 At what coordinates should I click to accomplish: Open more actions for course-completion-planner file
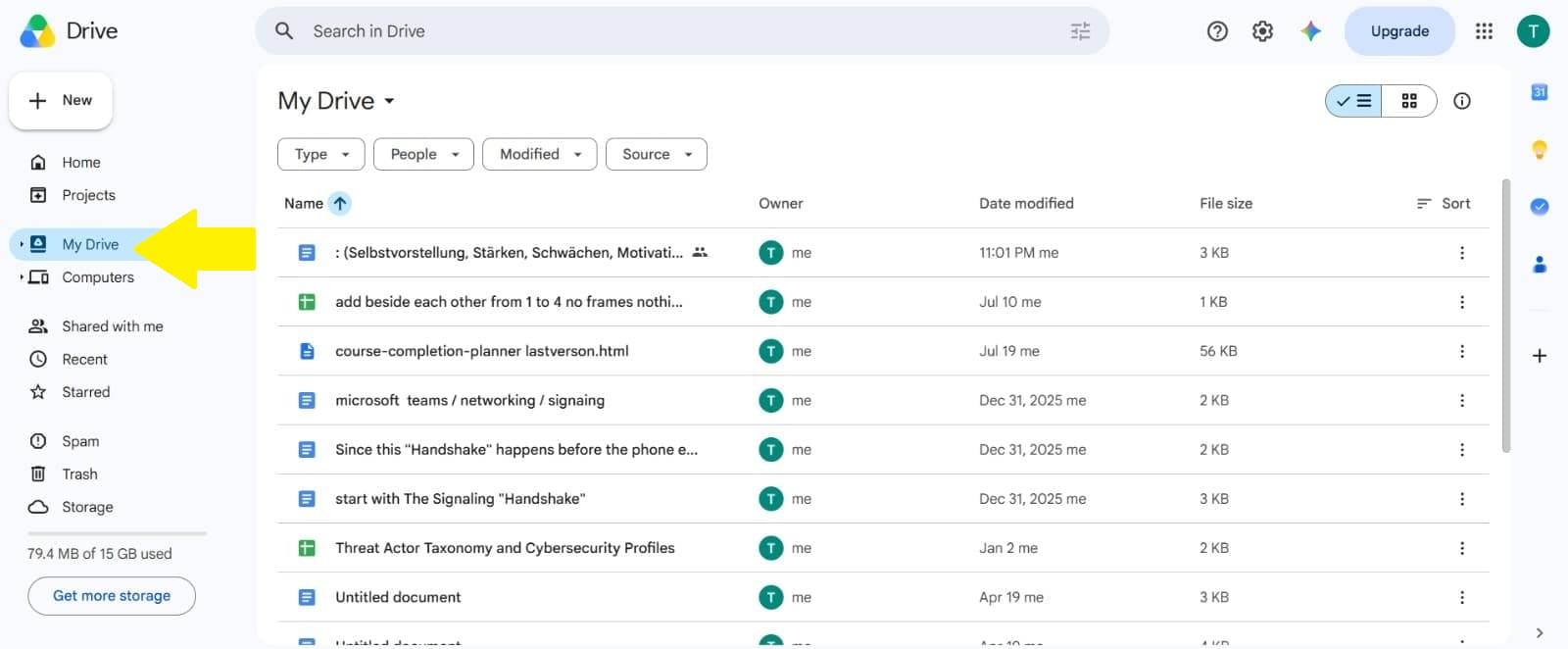[x=1462, y=351]
